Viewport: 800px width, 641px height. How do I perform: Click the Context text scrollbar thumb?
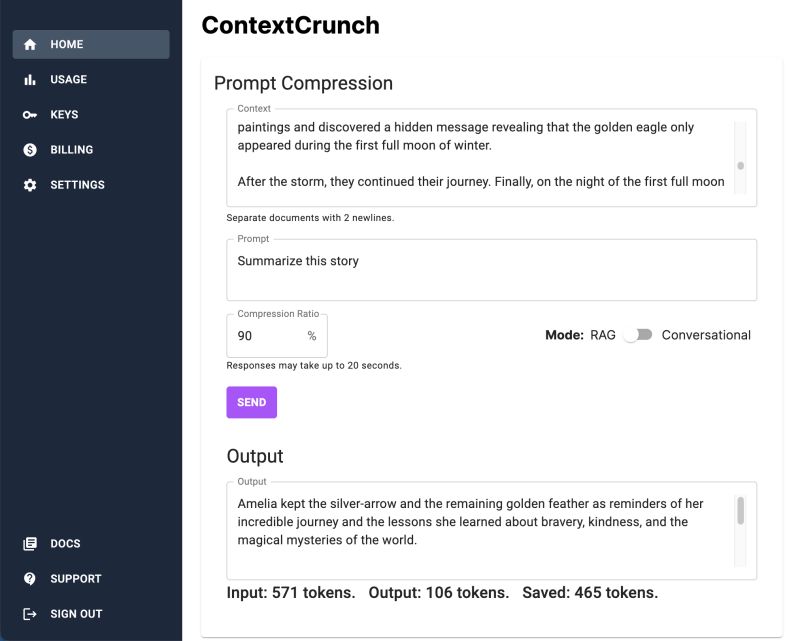tap(740, 167)
